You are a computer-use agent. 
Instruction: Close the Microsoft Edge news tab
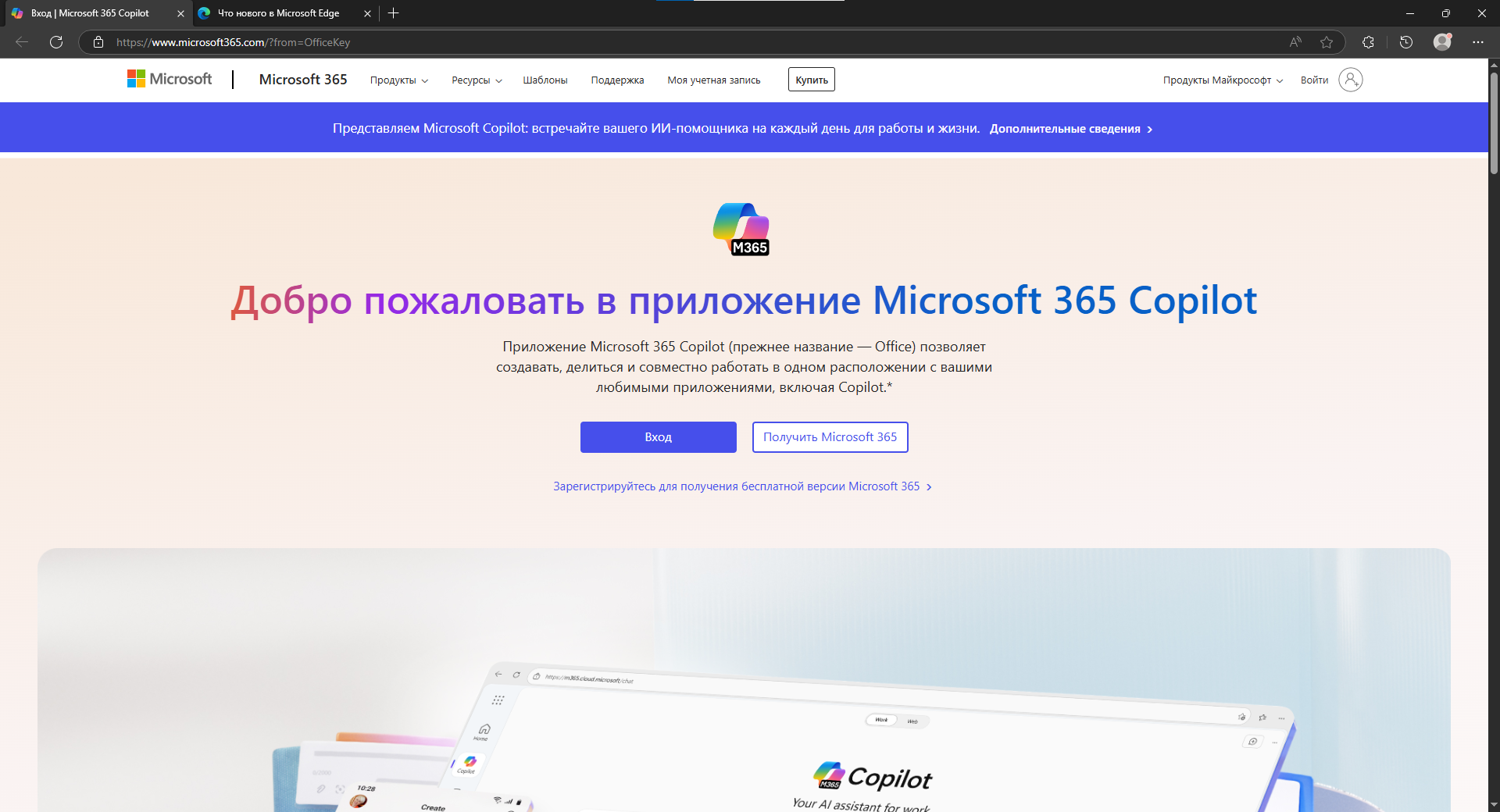point(367,13)
